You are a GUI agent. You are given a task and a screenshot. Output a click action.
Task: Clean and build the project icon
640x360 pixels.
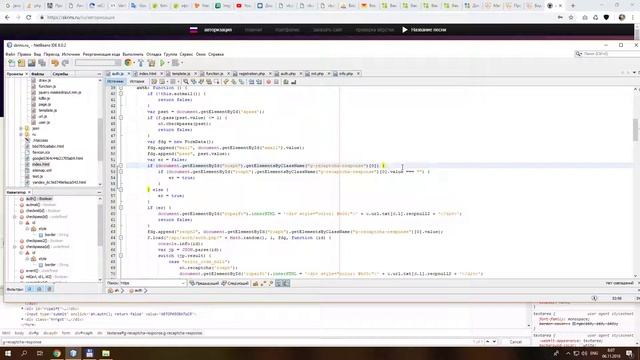coord(151,63)
